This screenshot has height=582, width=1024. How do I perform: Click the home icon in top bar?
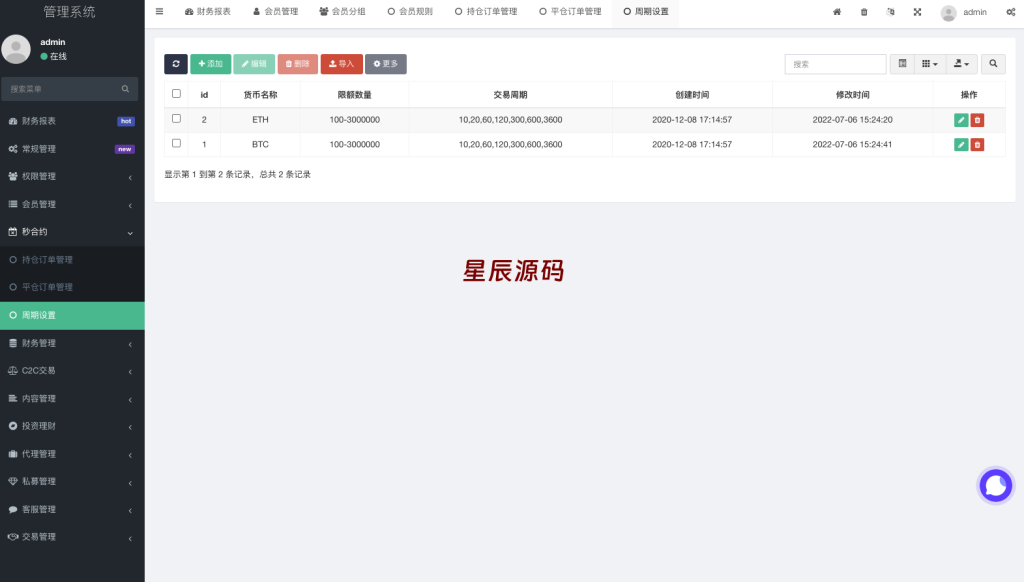tap(837, 12)
